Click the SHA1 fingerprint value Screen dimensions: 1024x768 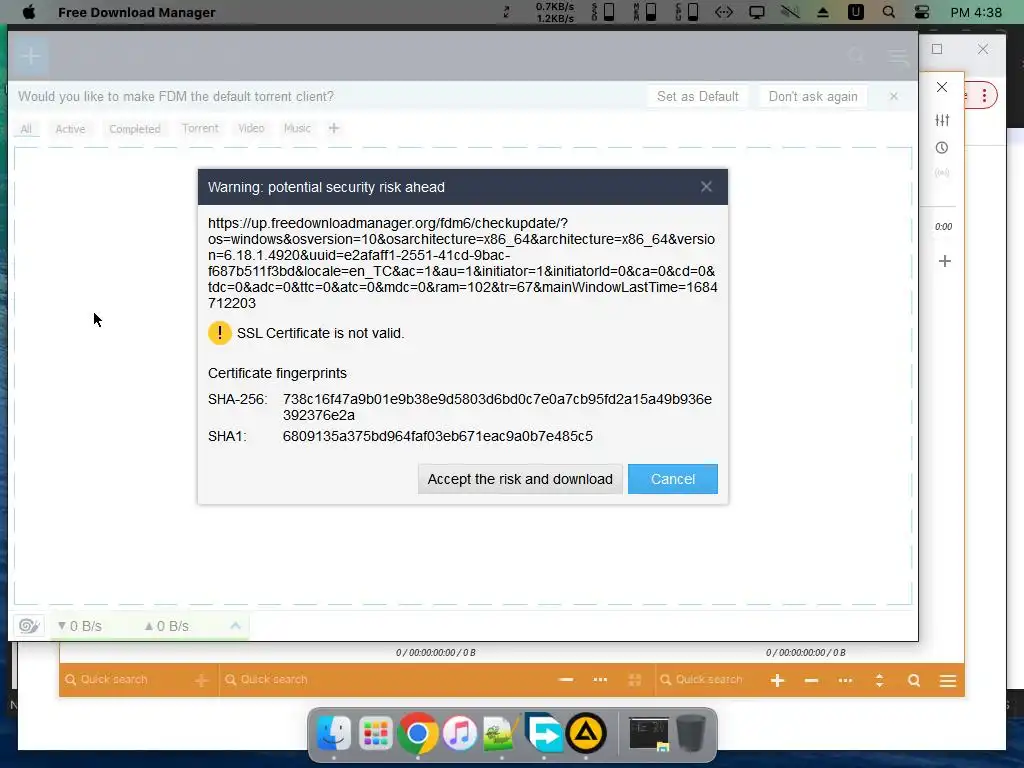[x=438, y=436]
